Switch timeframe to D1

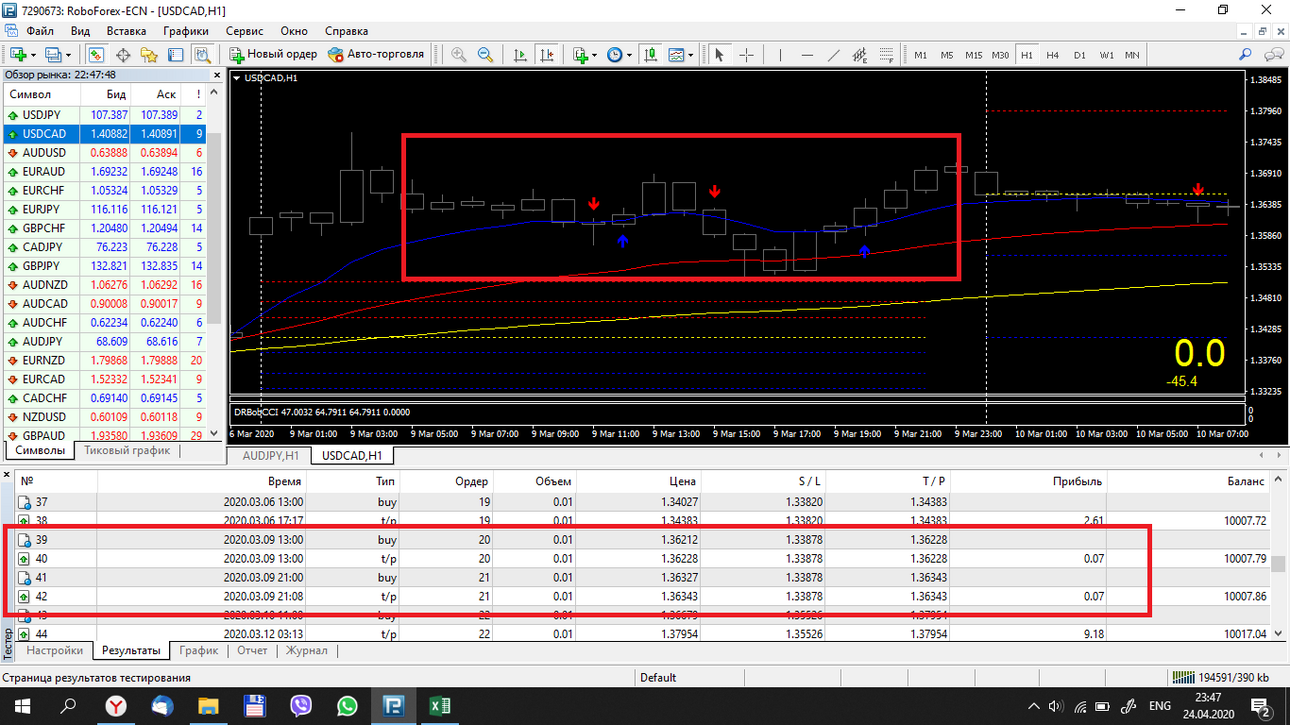pyautogui.click(x=1079, y=55)
